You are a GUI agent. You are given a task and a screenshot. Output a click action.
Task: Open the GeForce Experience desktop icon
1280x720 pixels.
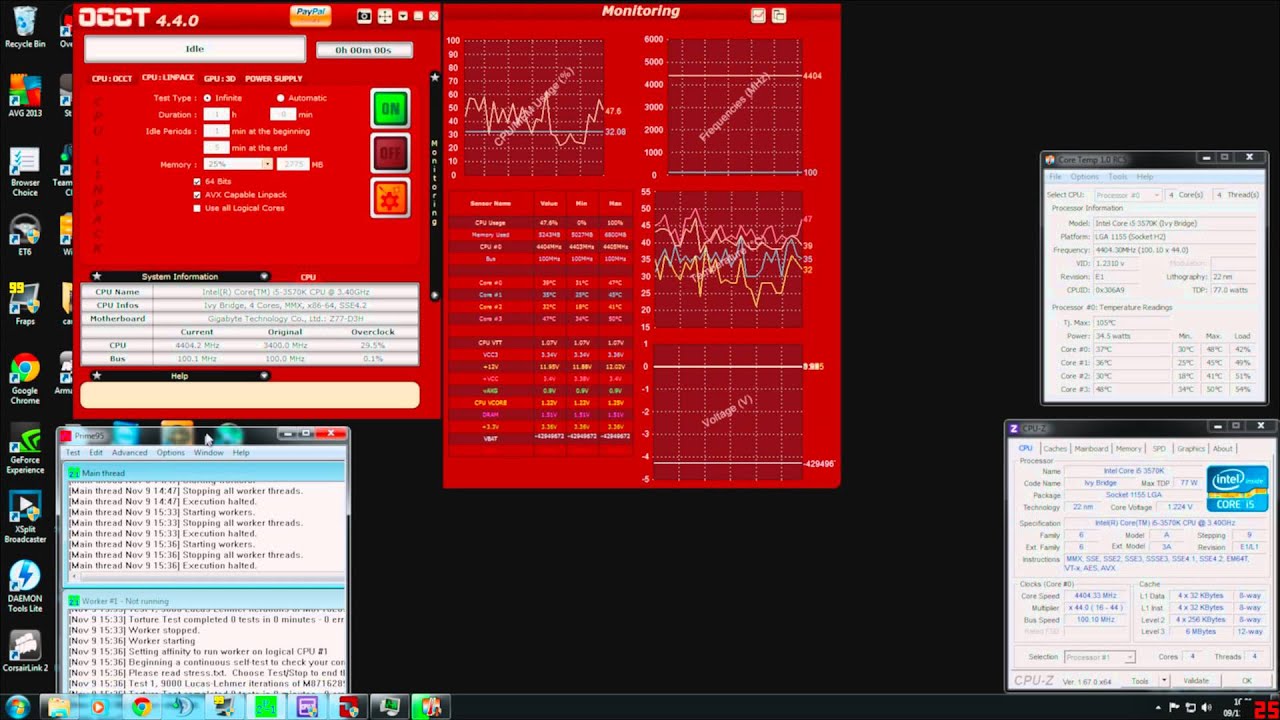coord(25,450)
